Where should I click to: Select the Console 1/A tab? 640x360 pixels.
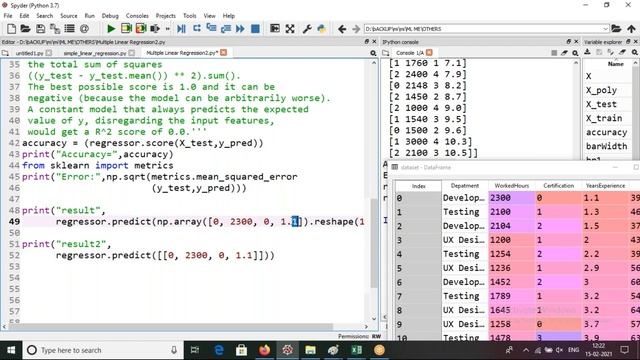(410, 53)
